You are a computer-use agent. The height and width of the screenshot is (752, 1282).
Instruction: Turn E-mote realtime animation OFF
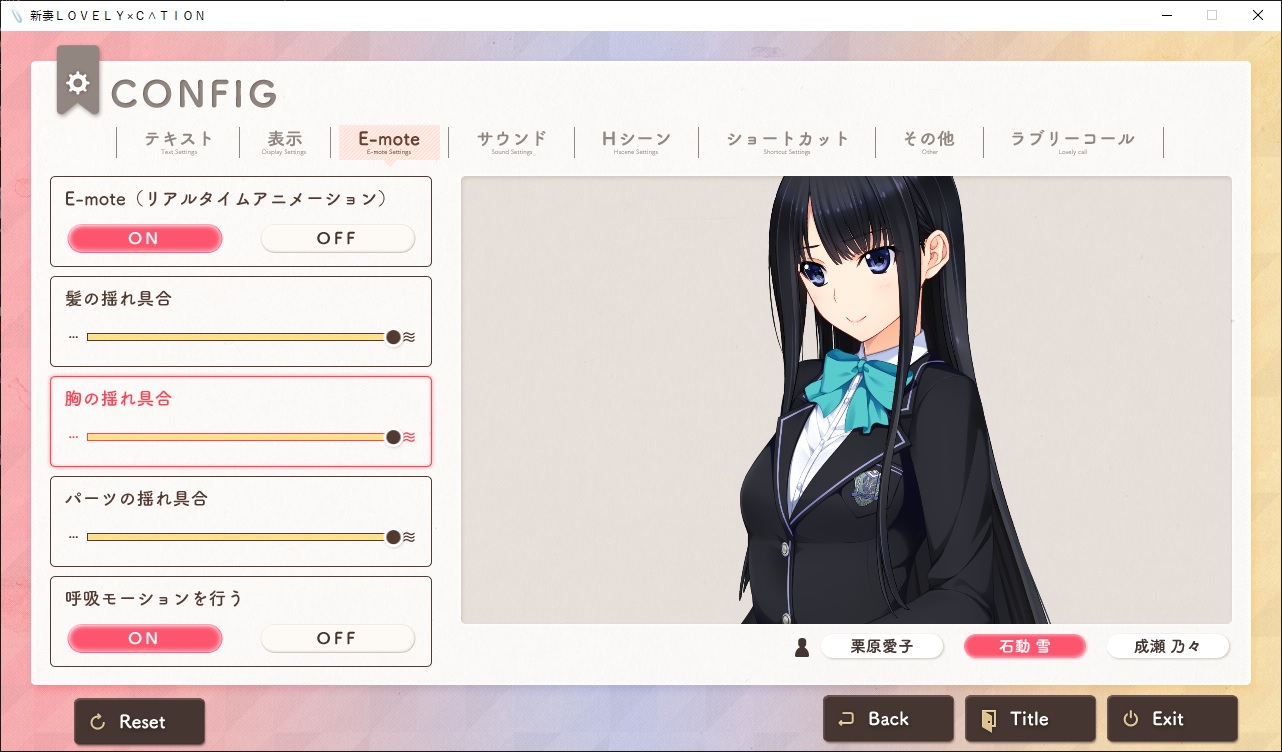[338, 238]
